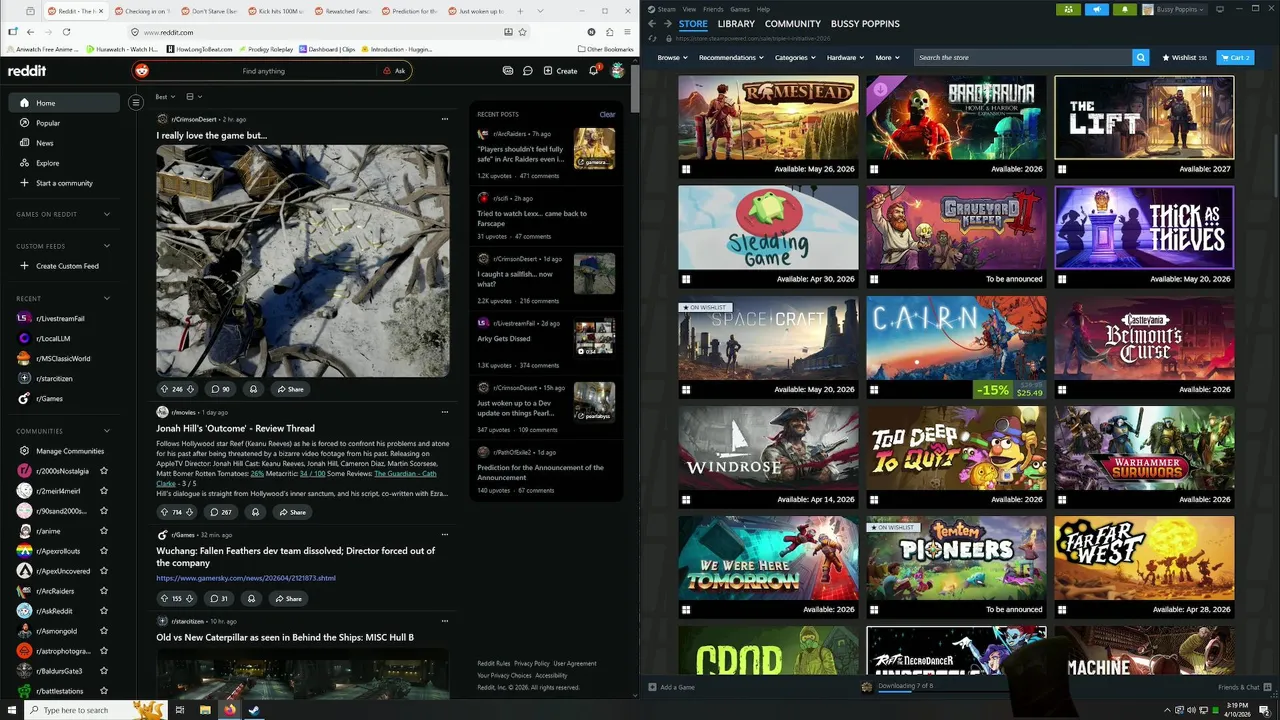The height and width of the screenshot is (720, 1280).
Task: Open Reddit user avatar menu
Action: pos(618,71)
